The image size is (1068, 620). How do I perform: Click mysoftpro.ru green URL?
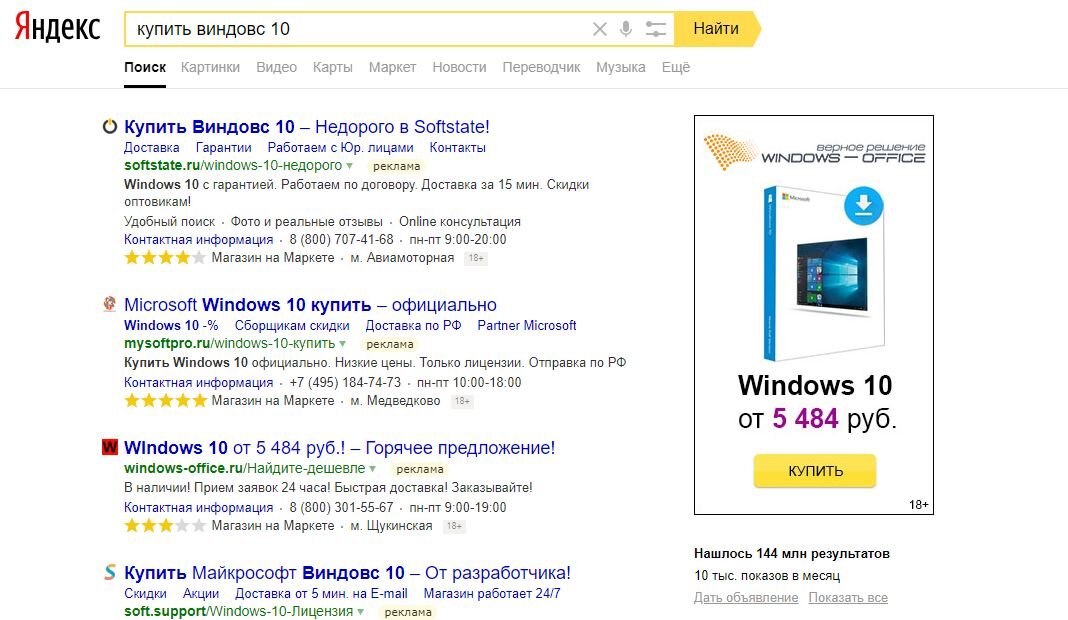pos(230,343)
